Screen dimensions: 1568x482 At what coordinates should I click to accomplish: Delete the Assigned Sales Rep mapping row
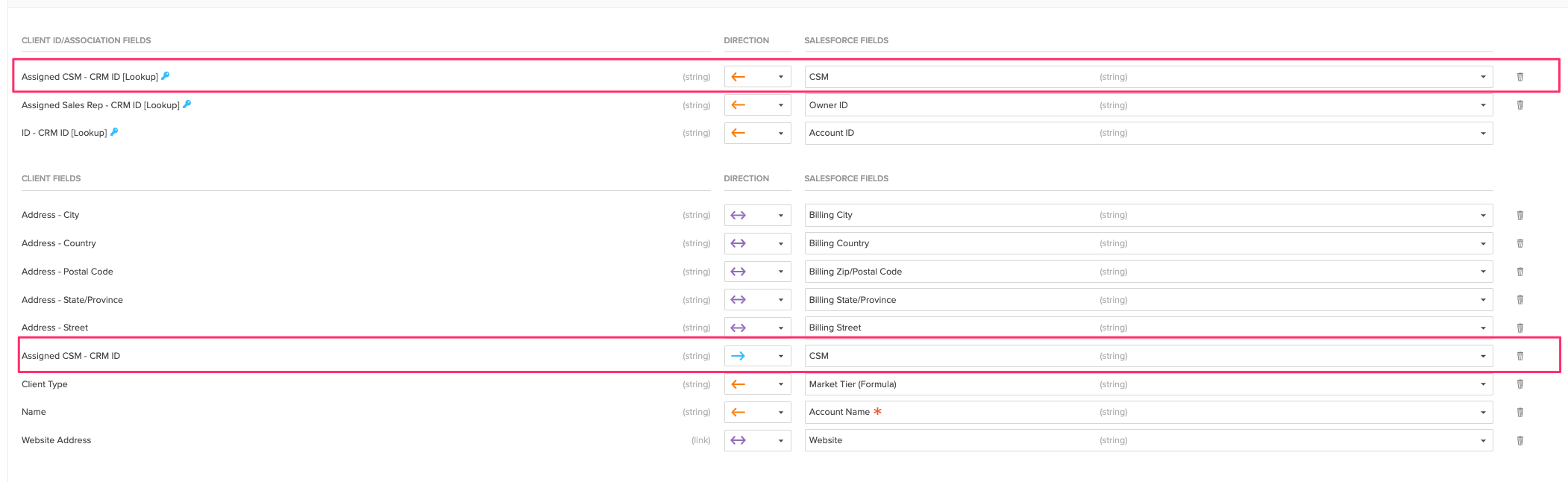pos(1520,105)
